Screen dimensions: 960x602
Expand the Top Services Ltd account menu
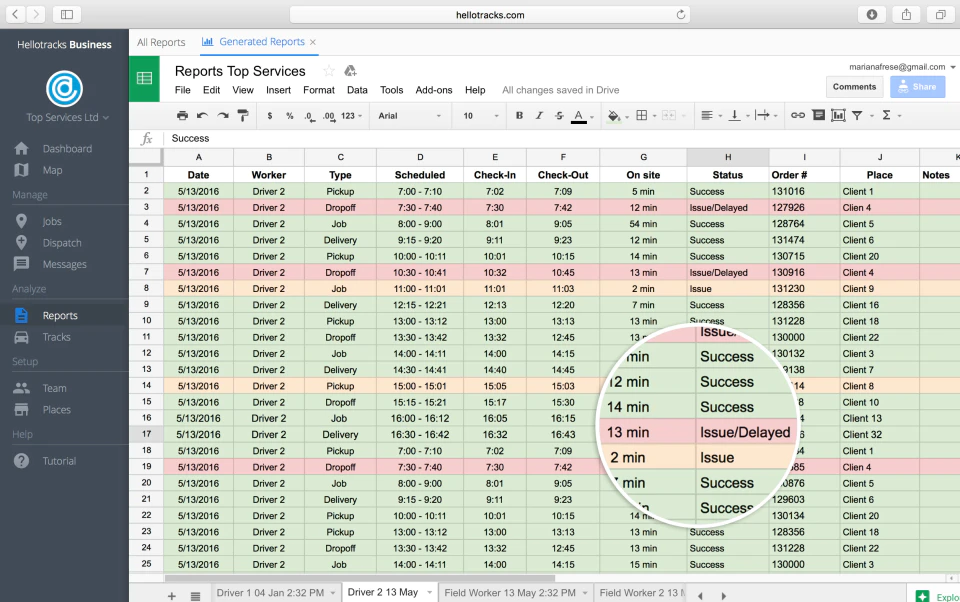point(67,117)
